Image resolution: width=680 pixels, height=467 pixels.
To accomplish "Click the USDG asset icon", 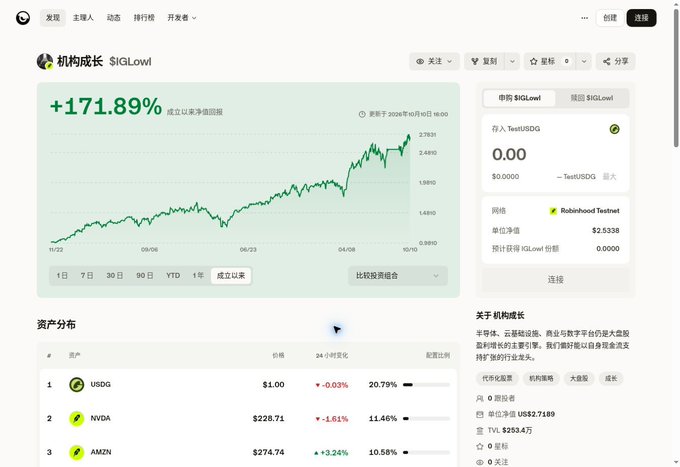I will click(77, 385).
